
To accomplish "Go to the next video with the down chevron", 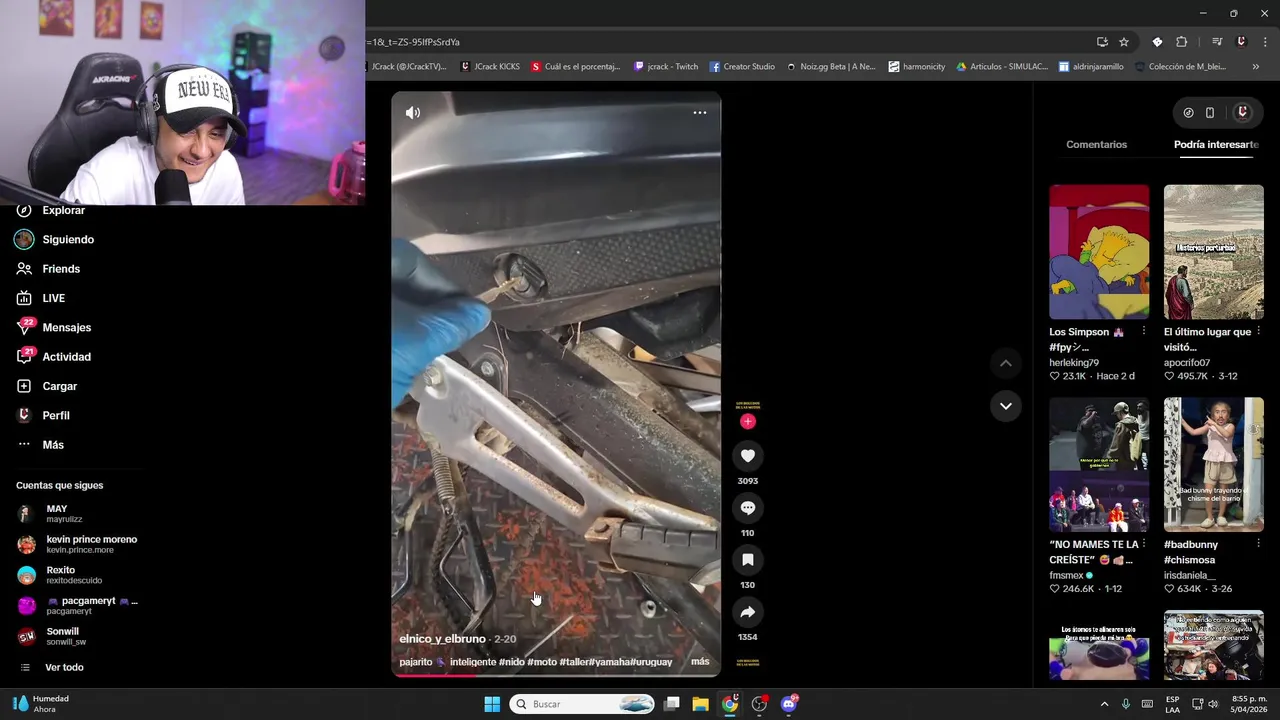I will pos(1005,406).
